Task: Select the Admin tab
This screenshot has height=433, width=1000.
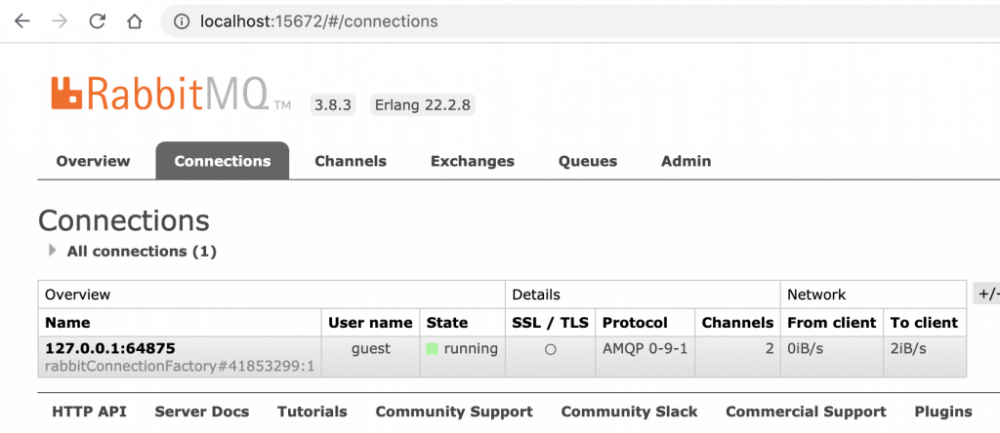Action: click(x=686, y=161)
